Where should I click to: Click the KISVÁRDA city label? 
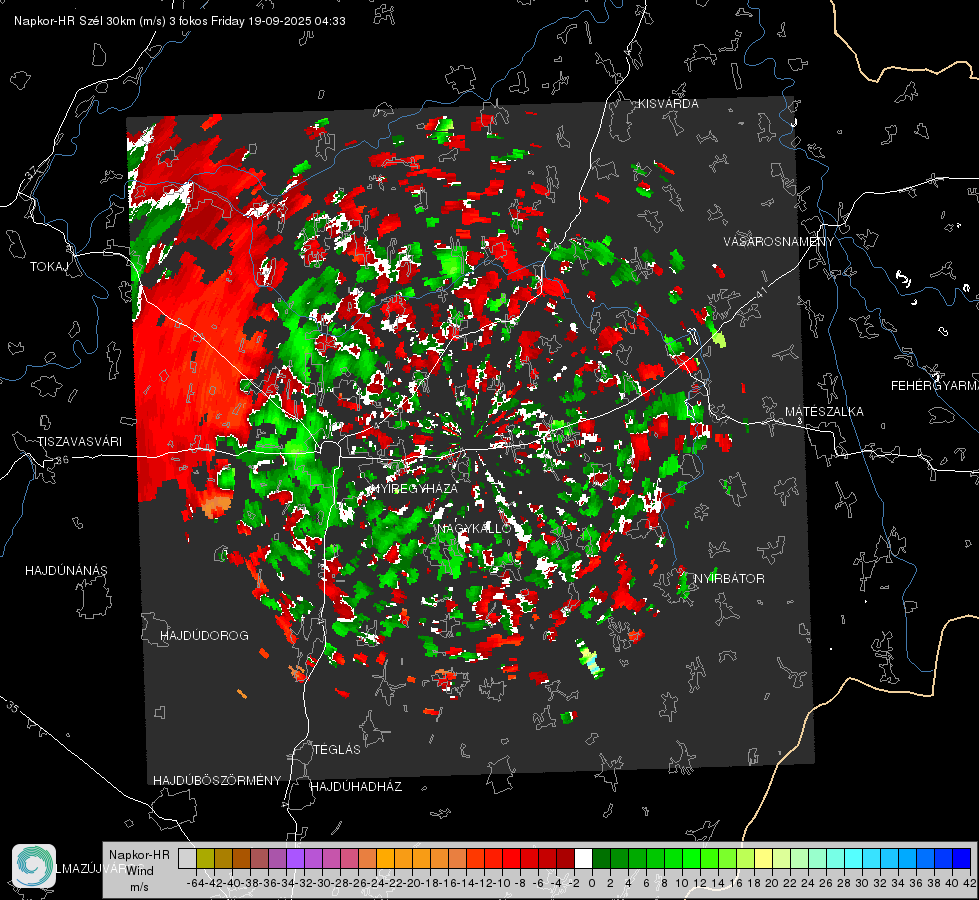668,104
